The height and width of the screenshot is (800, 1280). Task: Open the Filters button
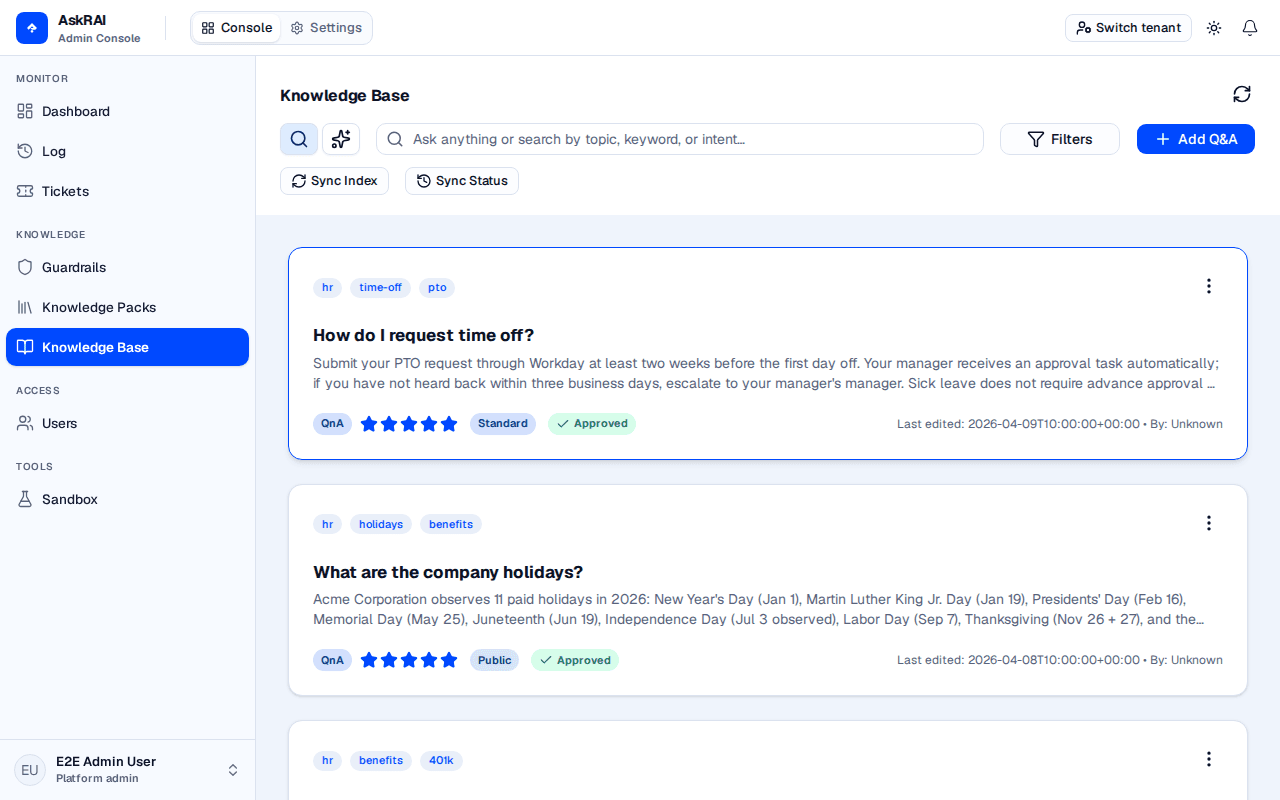pos(1060,139)
